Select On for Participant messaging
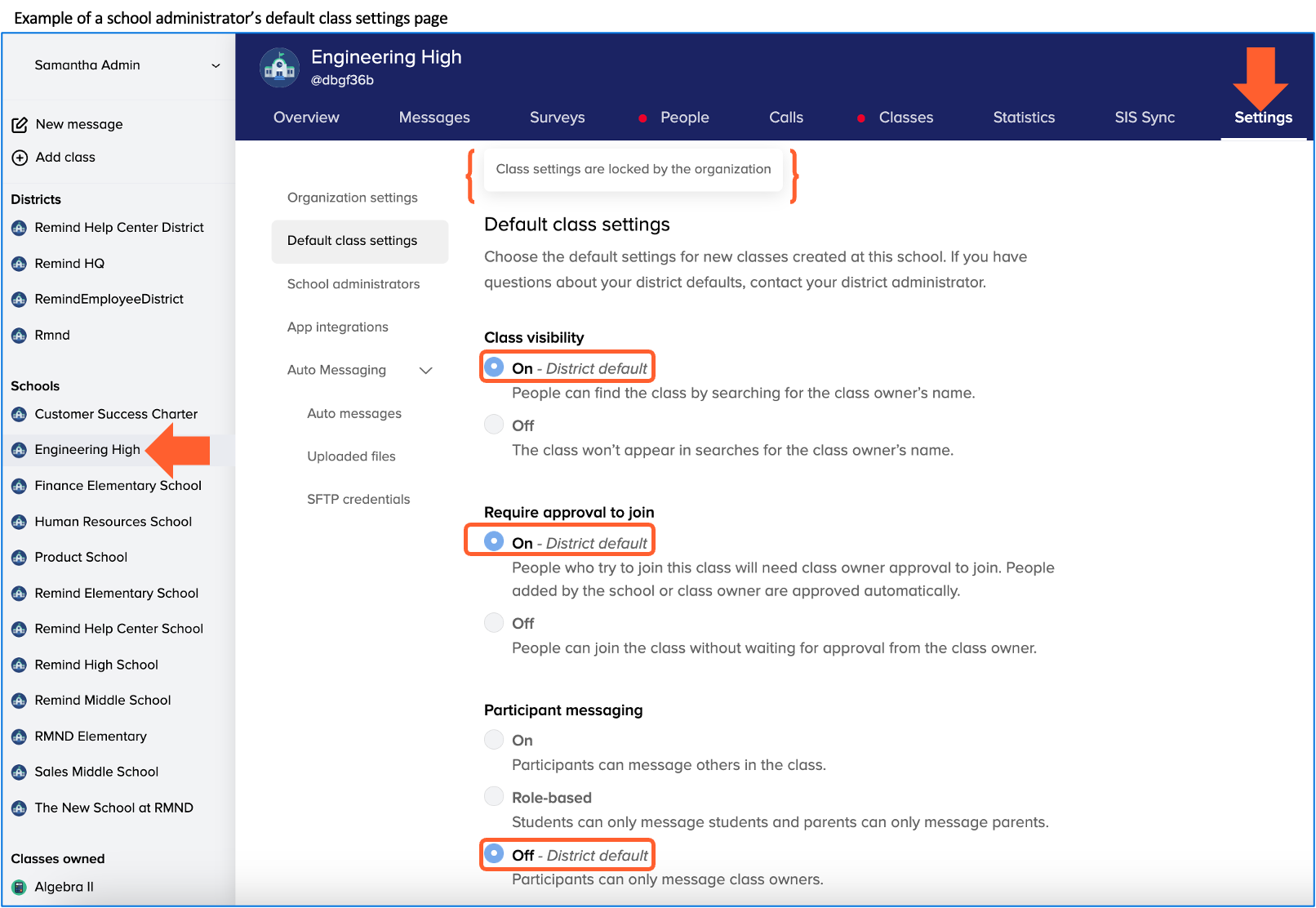 tap(494, 740)
